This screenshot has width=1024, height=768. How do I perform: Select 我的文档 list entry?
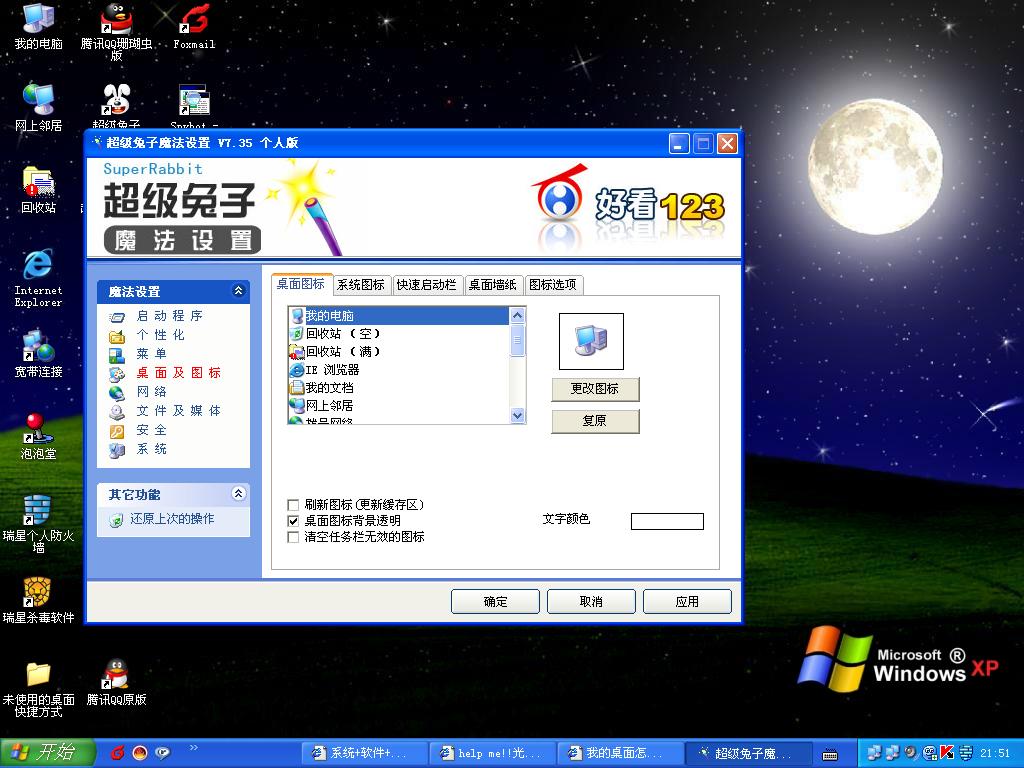[x=398, y=388]
